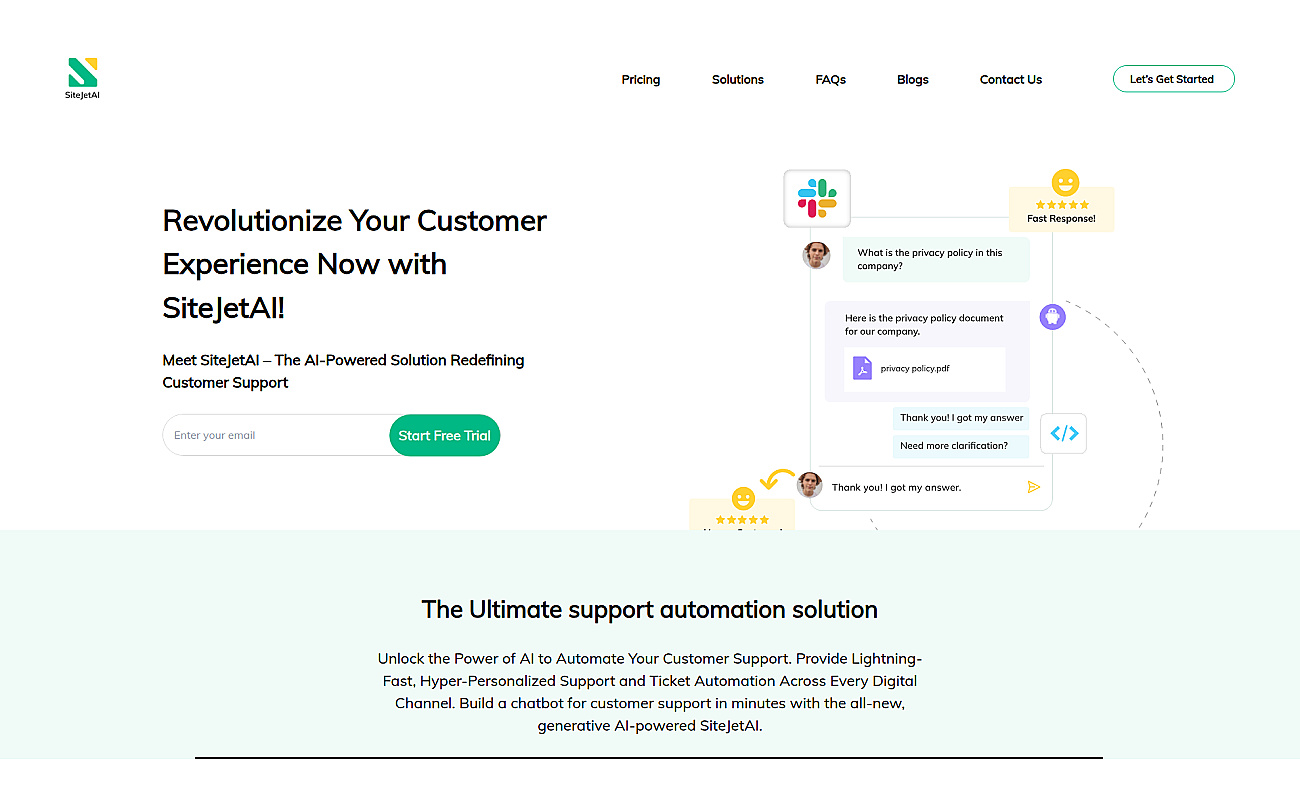This screenshot has width=1300, height=788.
Task: Click the SiteJetAI logo
Action: (82, 79)
